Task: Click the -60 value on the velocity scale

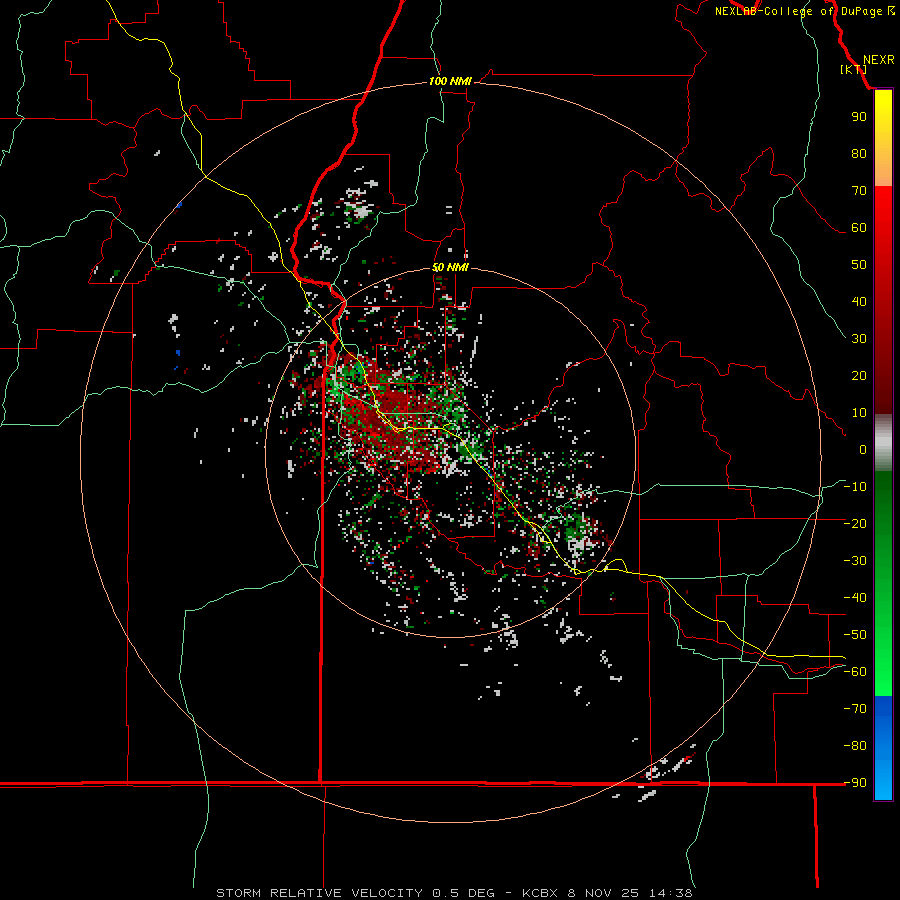Action: (855, 672)
